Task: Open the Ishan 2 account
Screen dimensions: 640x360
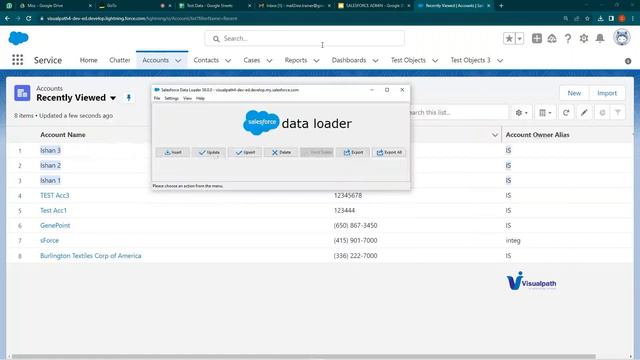Action: (x=50, y=165)
